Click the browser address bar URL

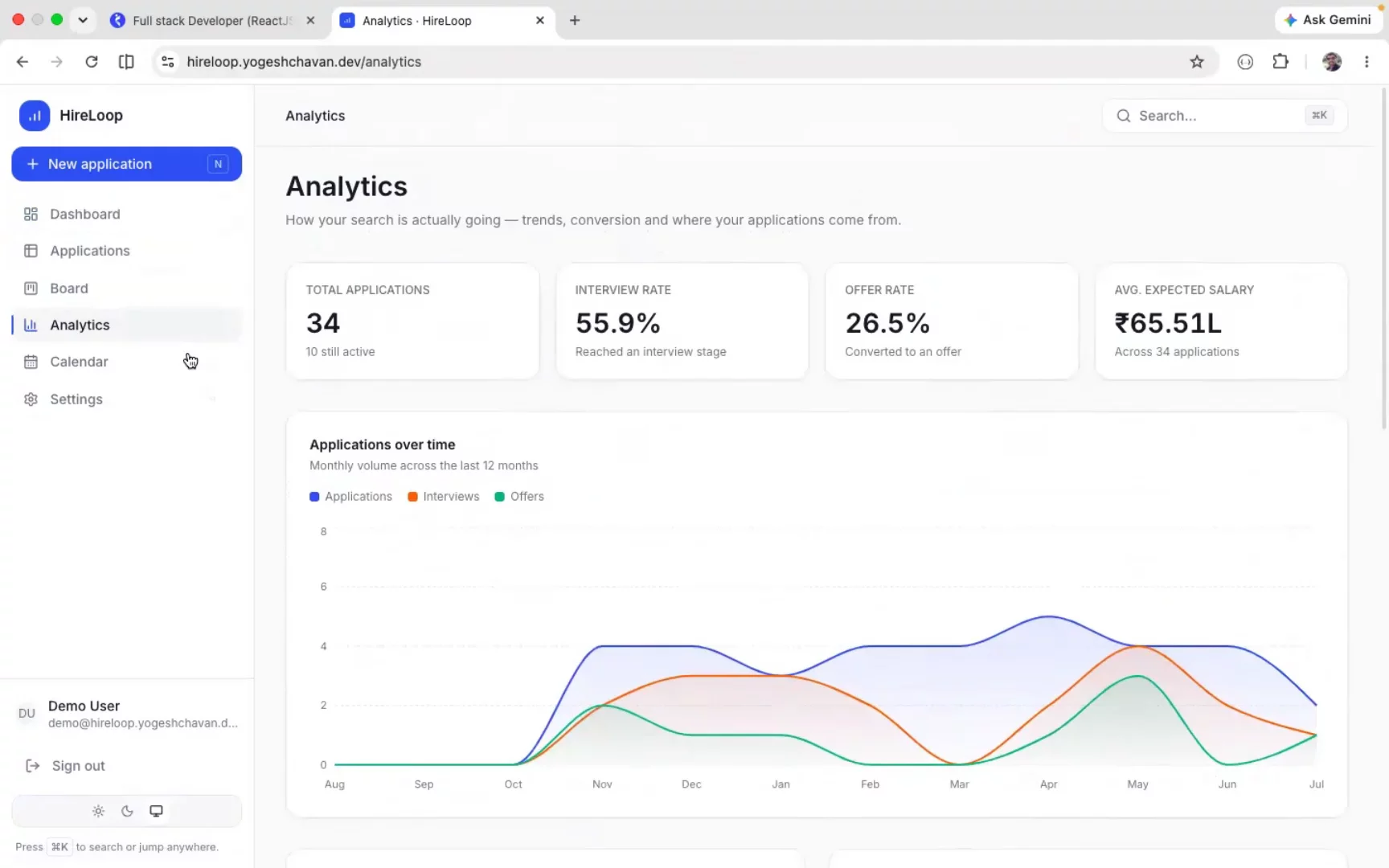click(304, 62)
